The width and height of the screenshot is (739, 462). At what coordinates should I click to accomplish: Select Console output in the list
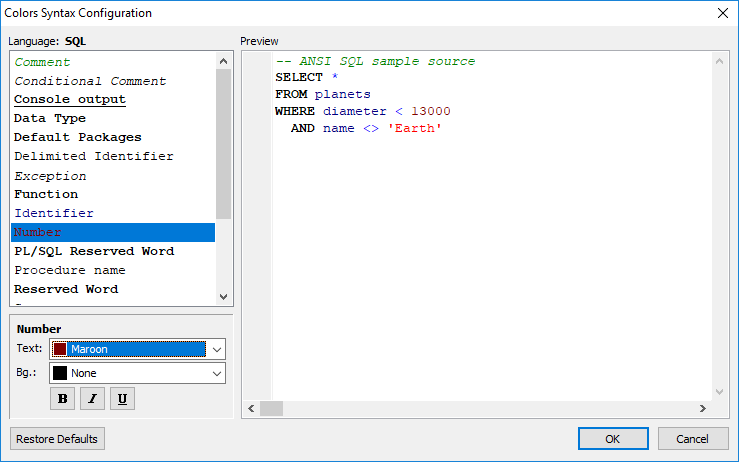coord(113,99)
